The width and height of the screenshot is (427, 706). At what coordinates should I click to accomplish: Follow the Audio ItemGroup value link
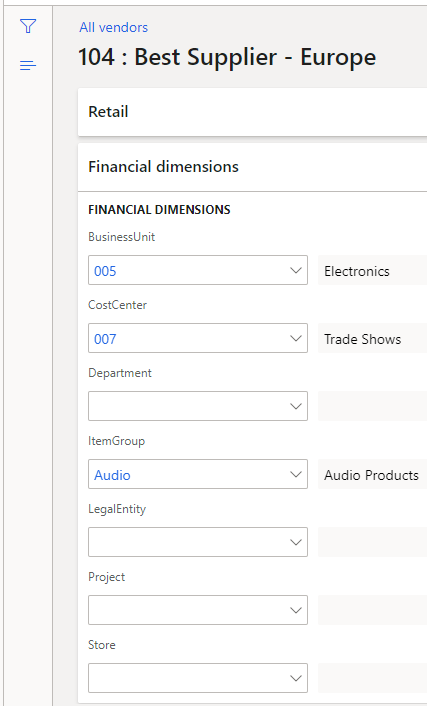pos(112,475)
